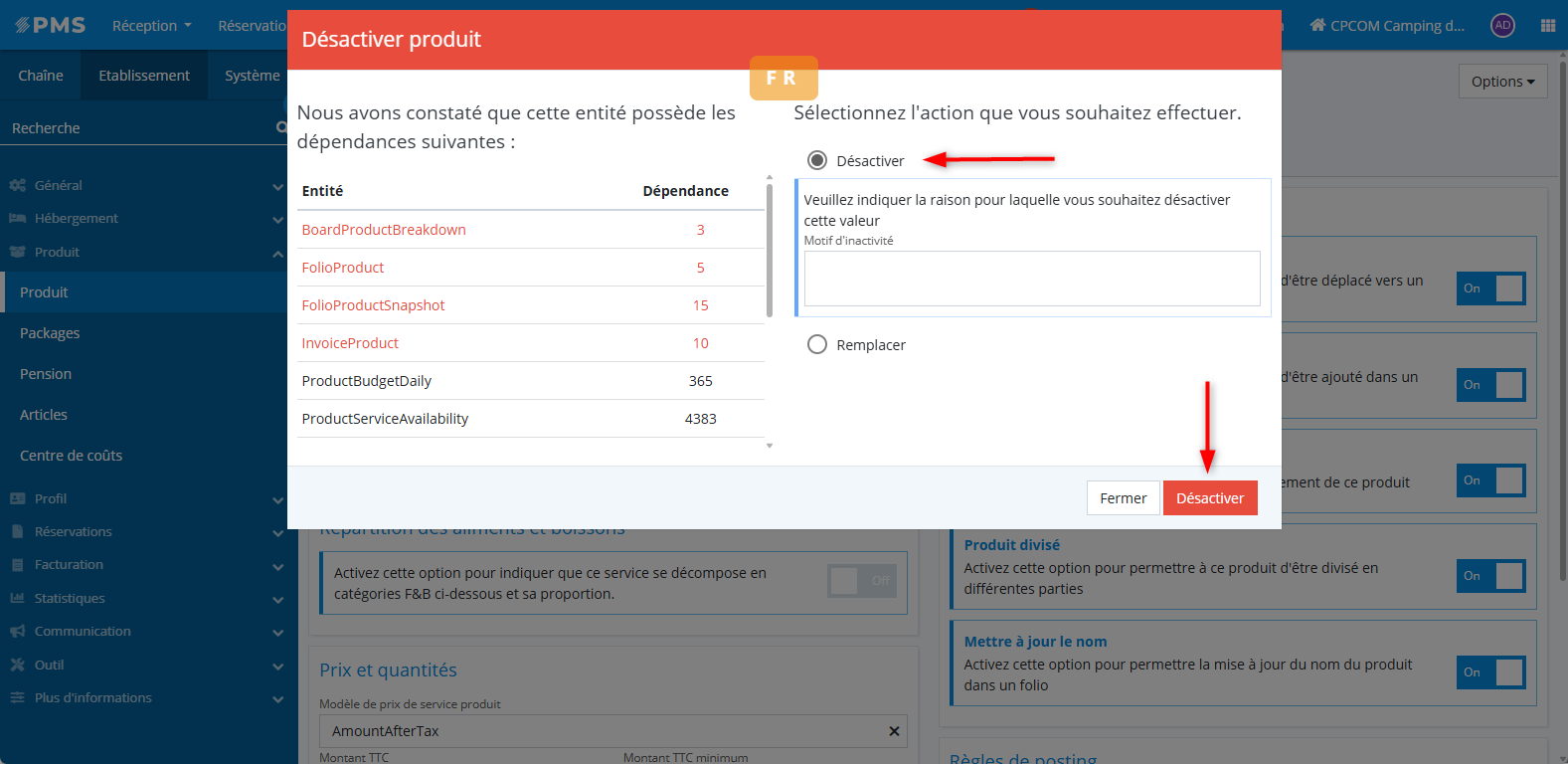Click the Statistiques chart icon
The width and height of the screenshot is (1568, 764).
click(x=17, y=598)
